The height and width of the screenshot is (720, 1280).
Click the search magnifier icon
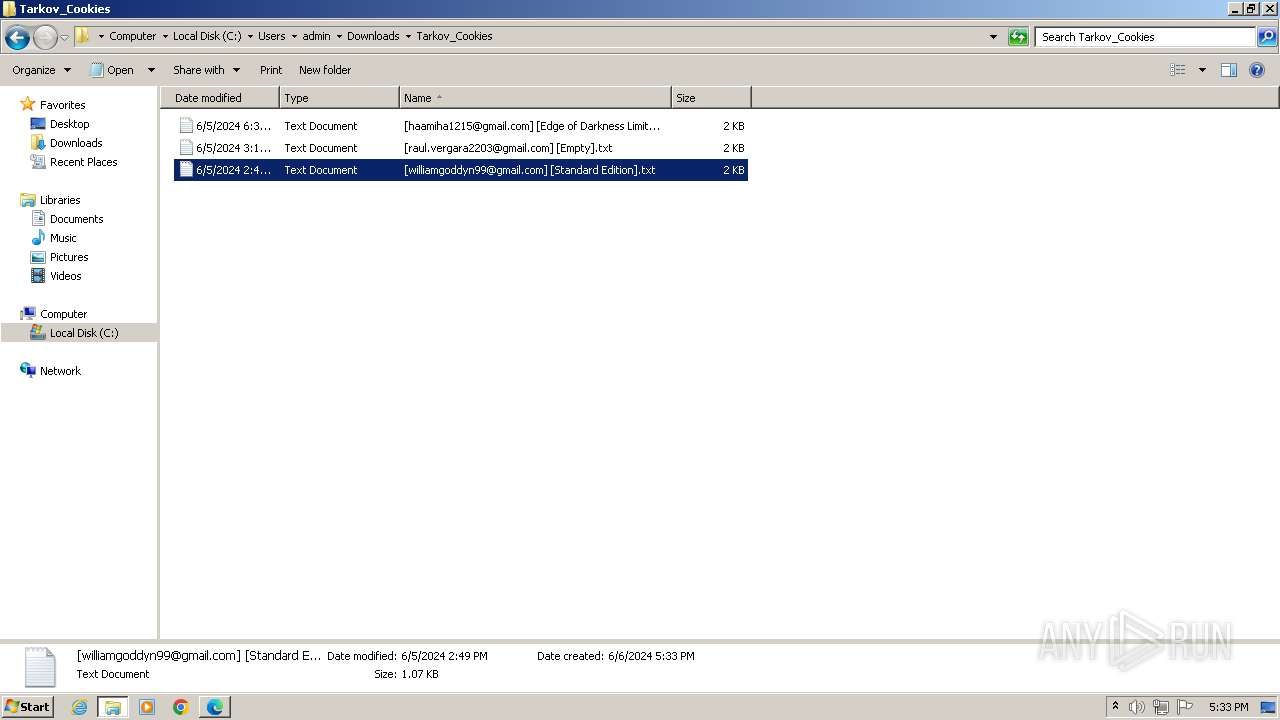click(1267, 37)
